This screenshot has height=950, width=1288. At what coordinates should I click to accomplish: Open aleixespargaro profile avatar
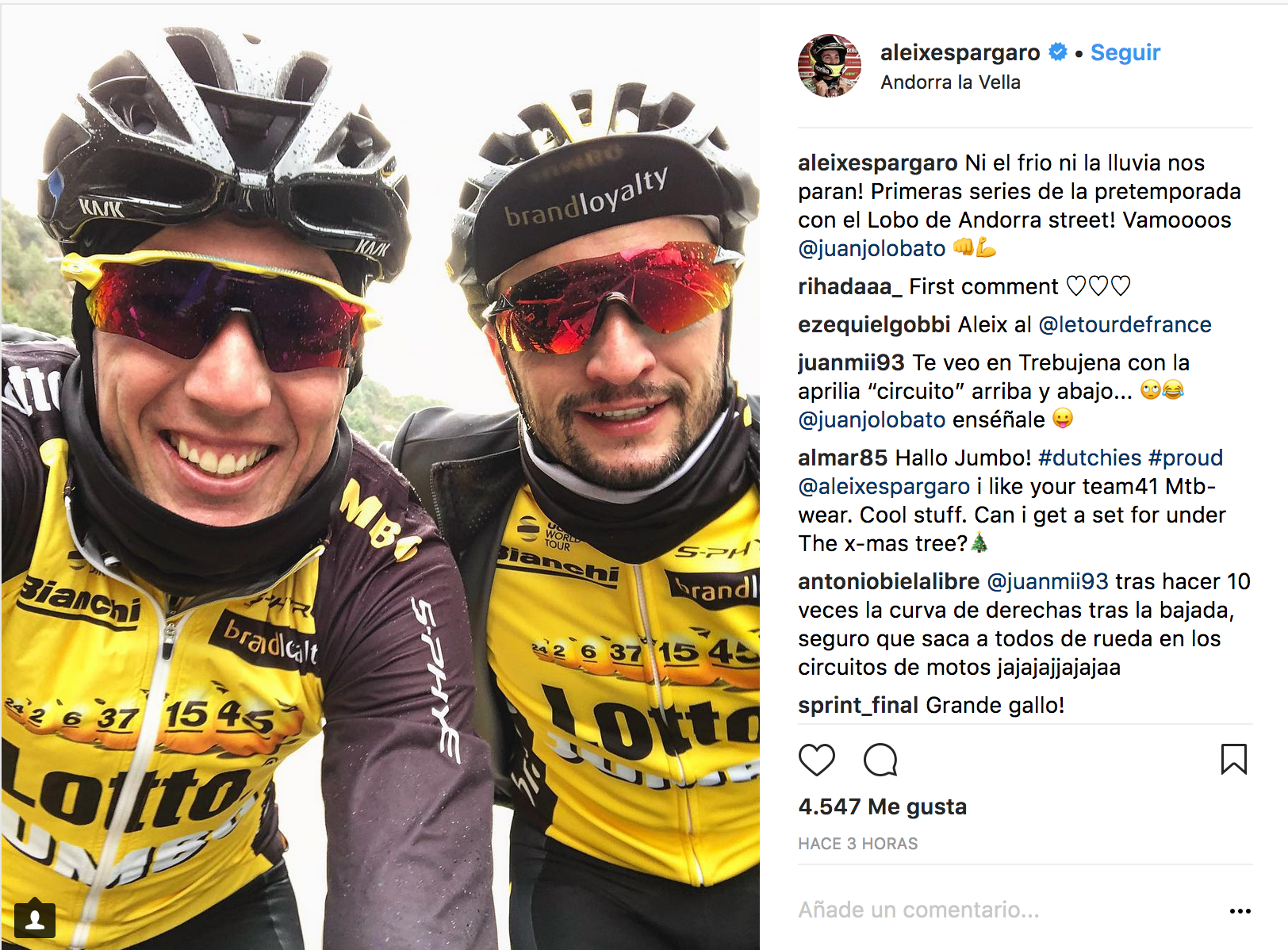[x=830, y=66]
